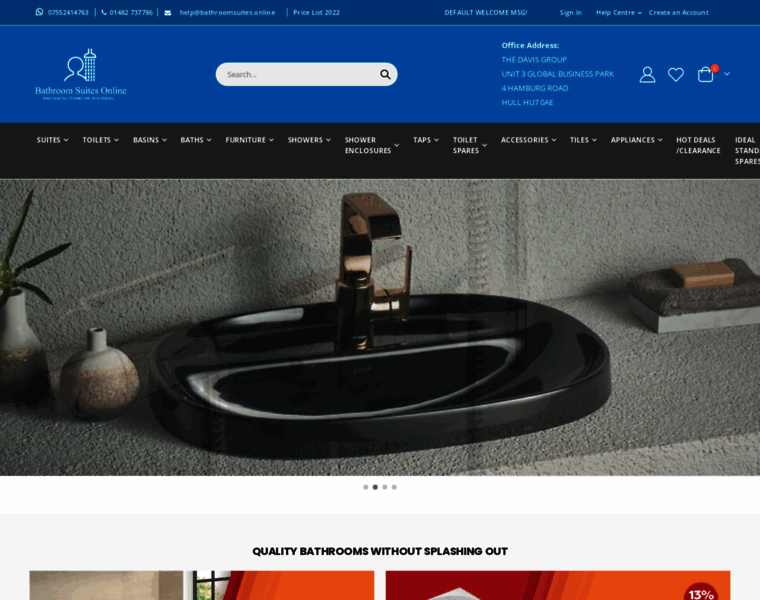Screen dimensions: 760x600
Task: Click phone number 01482 737786
Action: coord(131,13)
